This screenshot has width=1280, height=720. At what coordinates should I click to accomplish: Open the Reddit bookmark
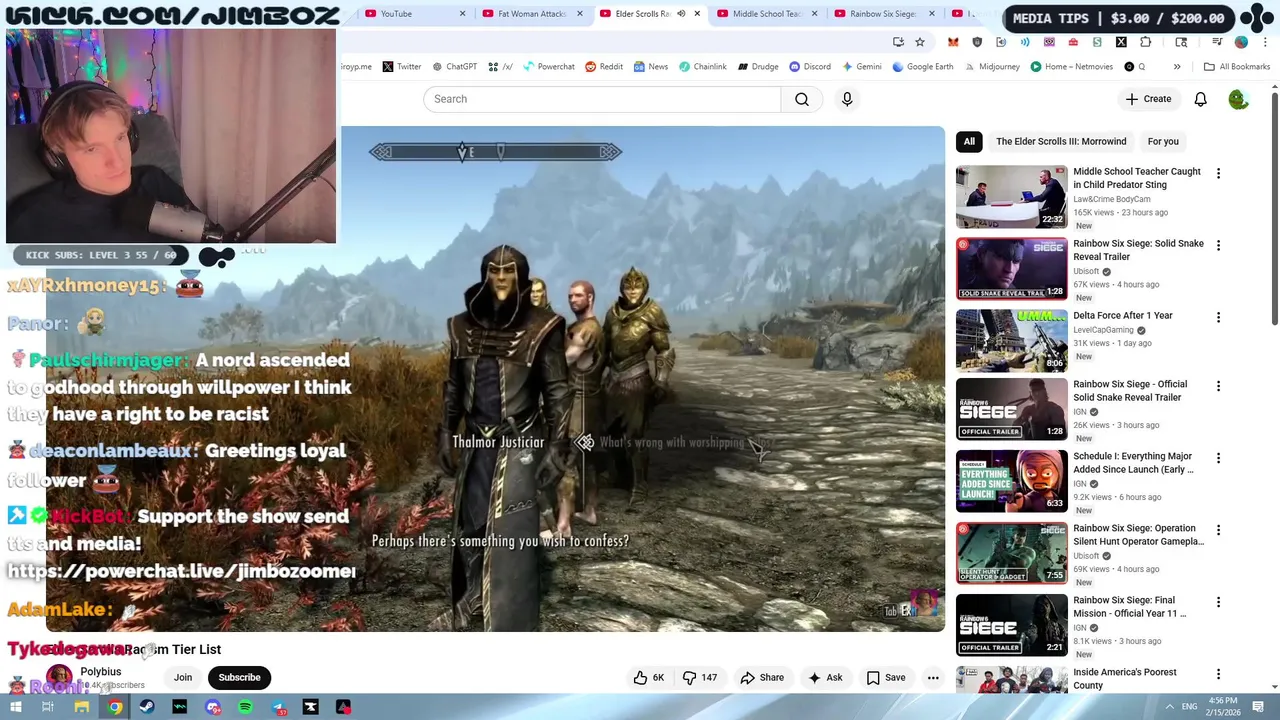tap(604, 67)
